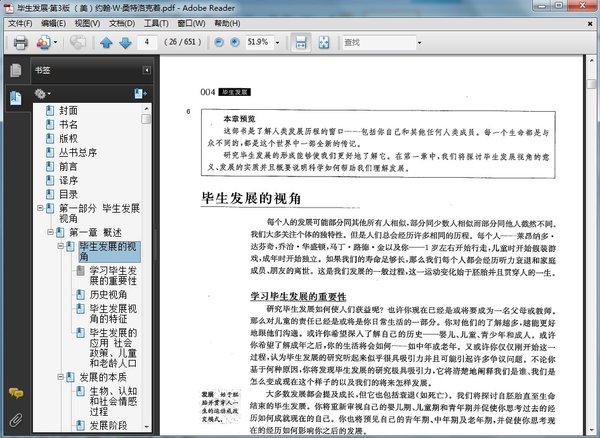Viewport: 600px width, 438px height.
Task: Collapse the 毕生发展的视角 bookmark node
Action: [x=60, y=246]
